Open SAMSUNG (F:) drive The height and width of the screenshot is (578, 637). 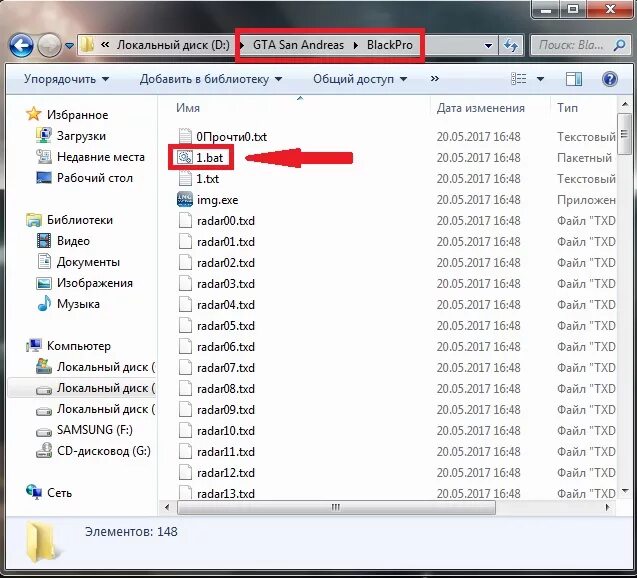click(95, 430)
